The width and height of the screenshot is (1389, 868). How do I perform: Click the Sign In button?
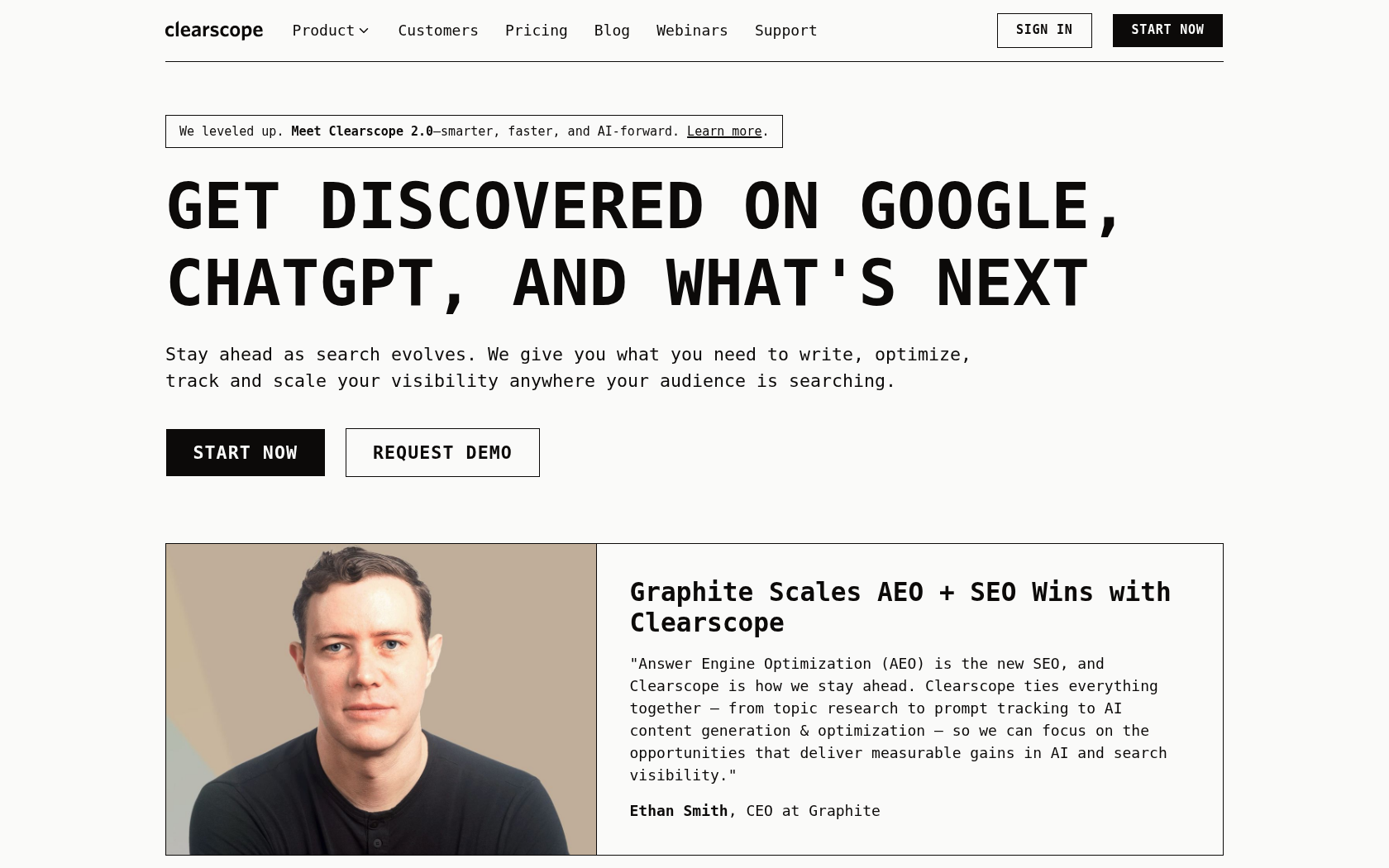1043,31
